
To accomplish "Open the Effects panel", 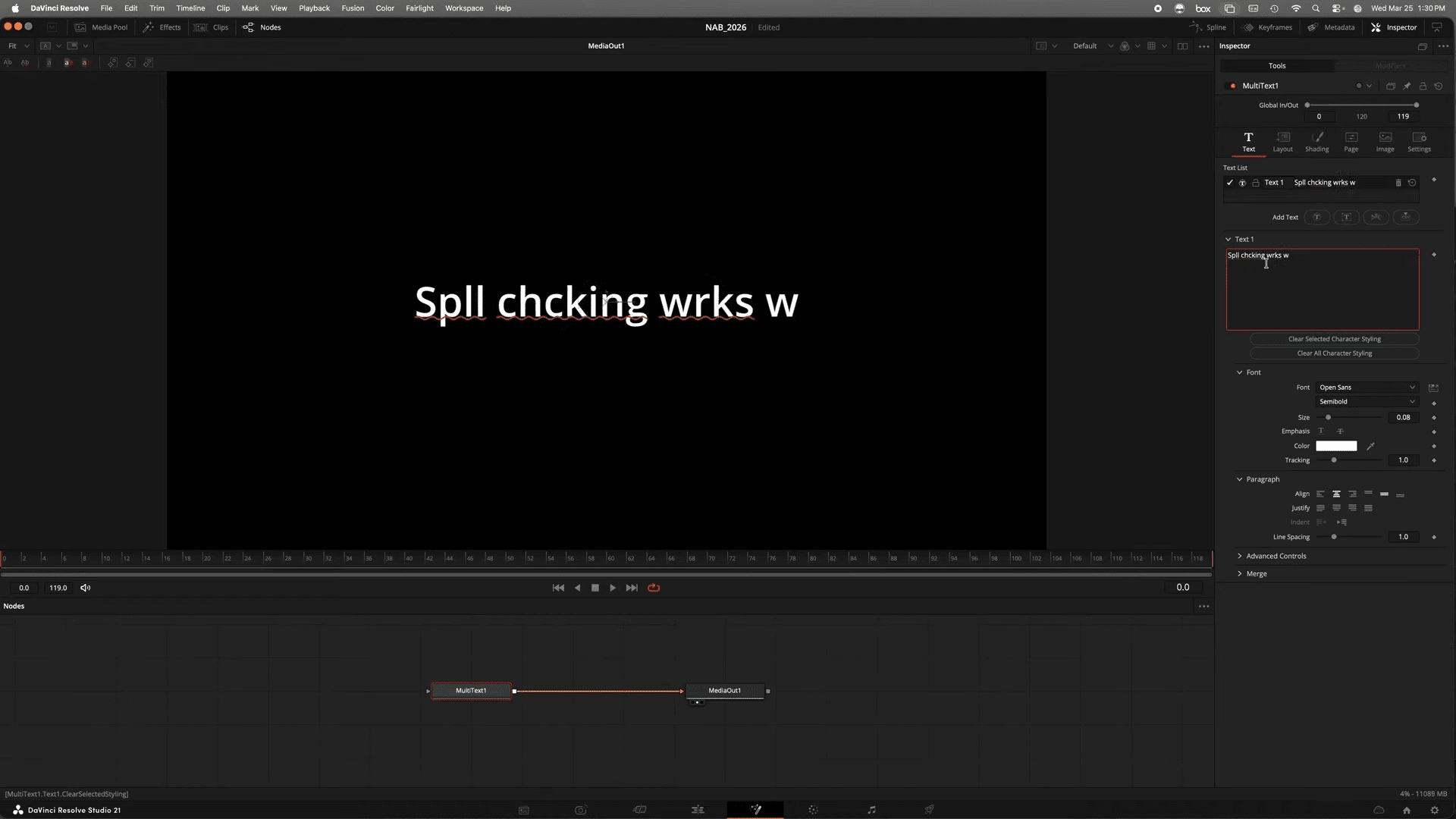I will [x=162, y=27].
